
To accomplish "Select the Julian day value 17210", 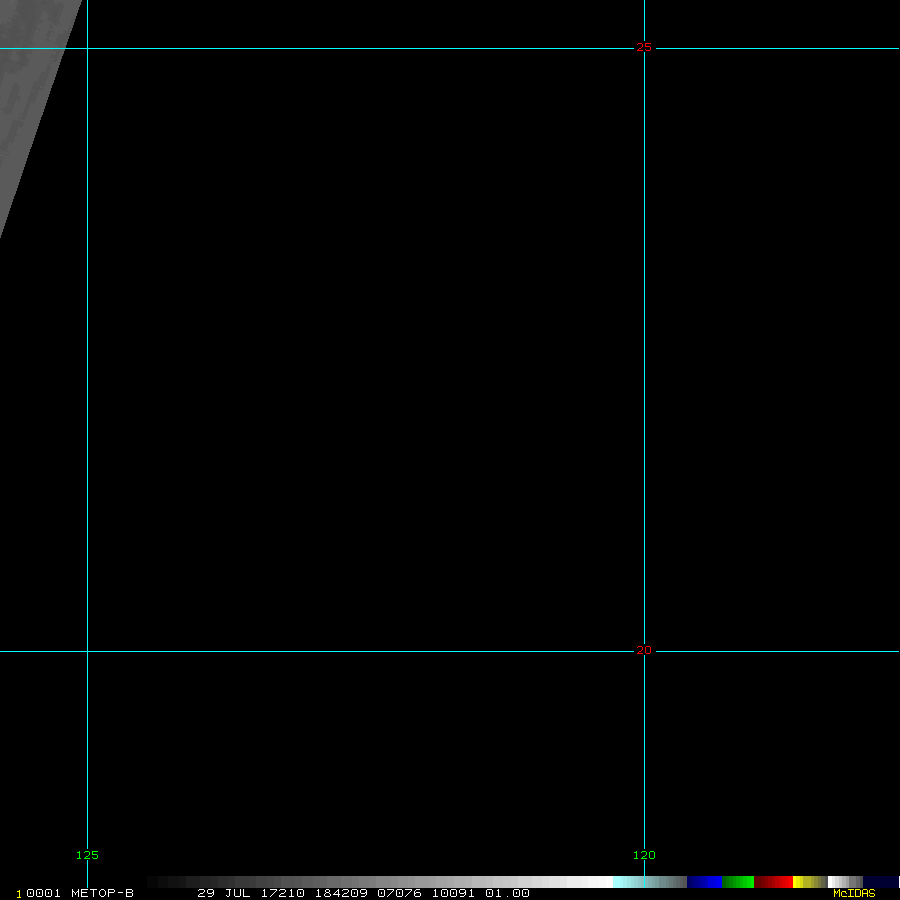I will pyautogui.click(x=282, y=893).
